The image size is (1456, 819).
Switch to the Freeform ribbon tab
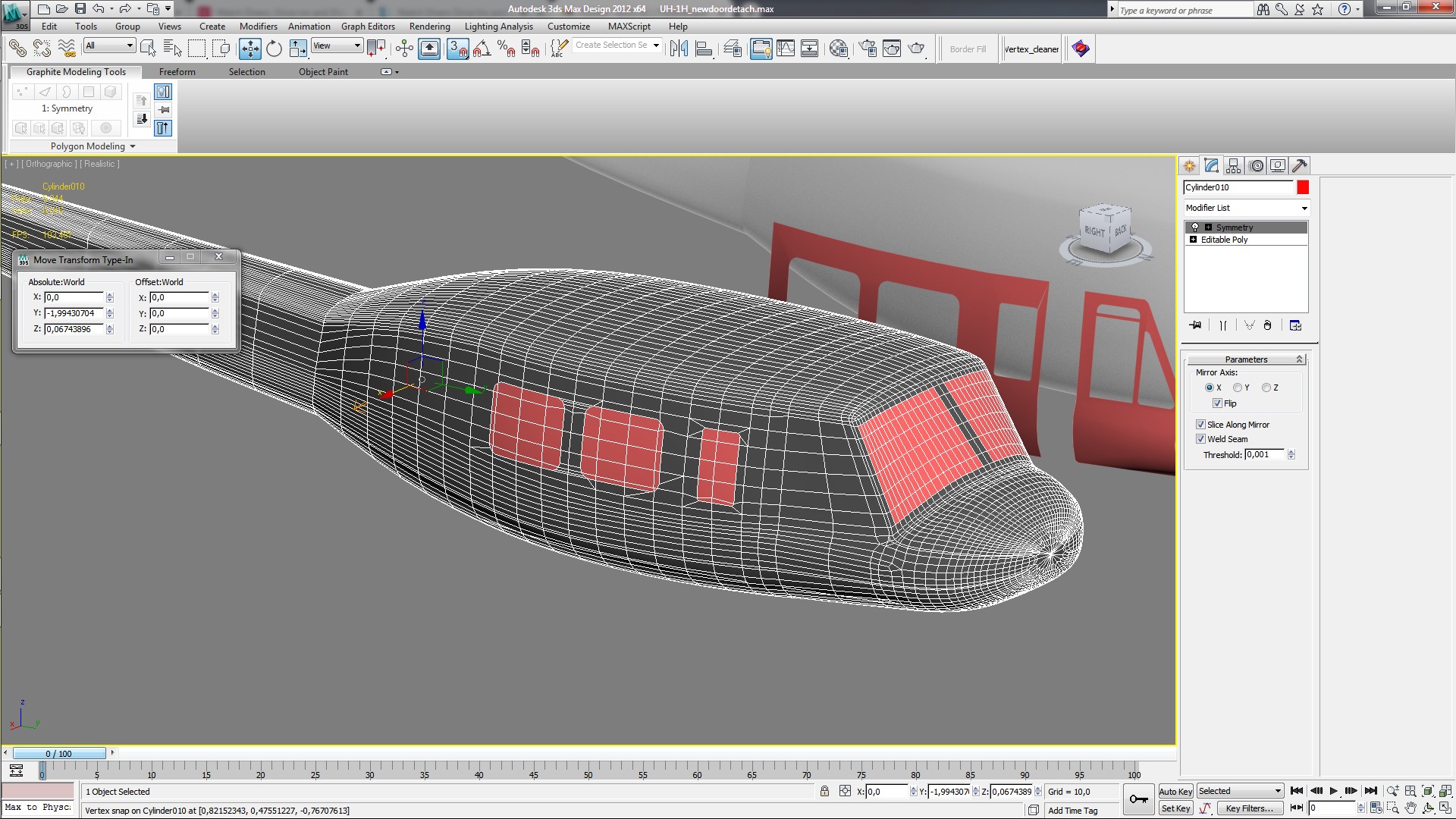tap(177, 72)
